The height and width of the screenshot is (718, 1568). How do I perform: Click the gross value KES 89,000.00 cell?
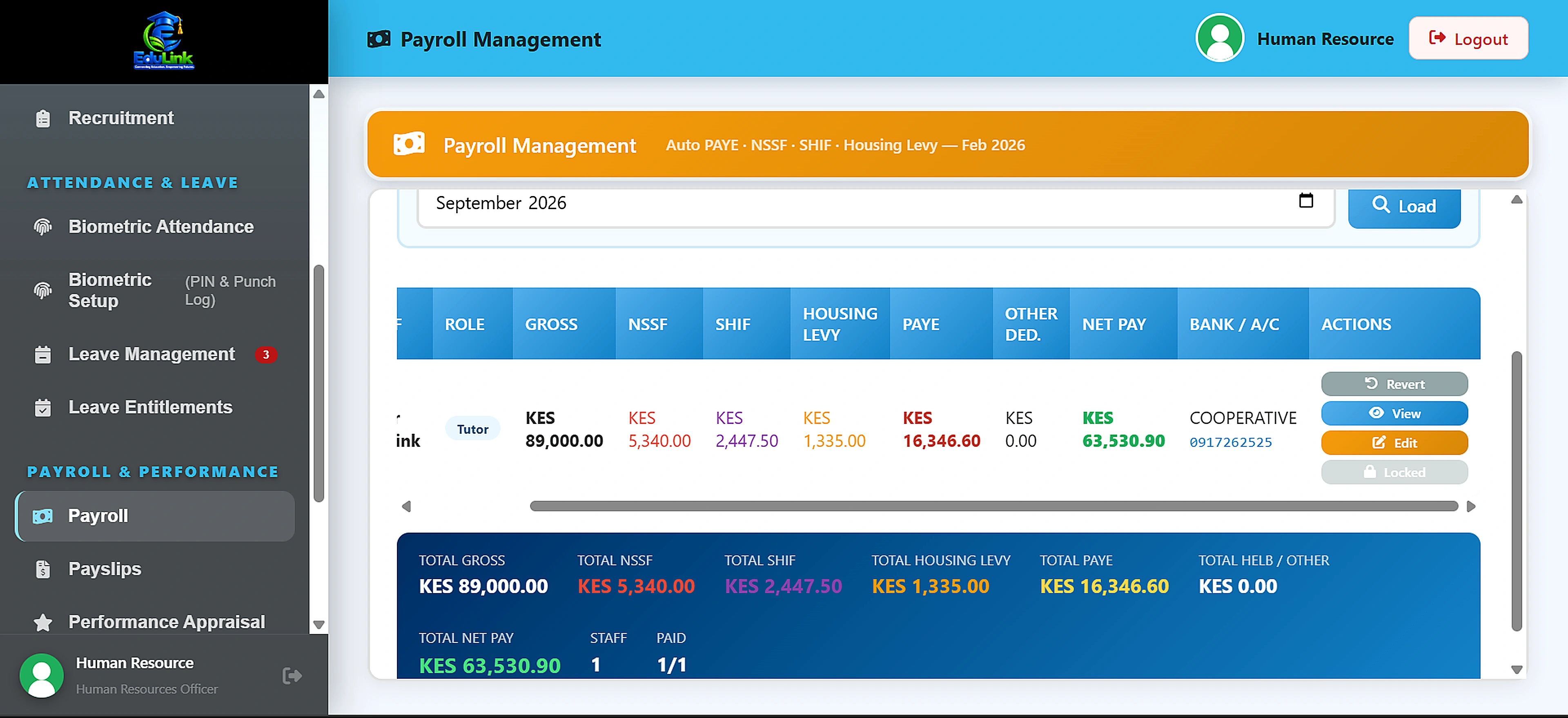pyautogui.click(x=564, y=429)
